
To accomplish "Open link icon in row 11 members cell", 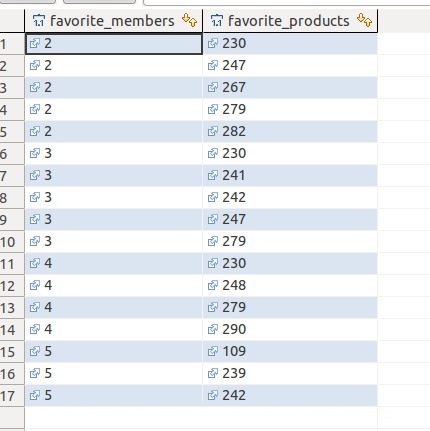I will pyautogui.click(x=35, y=263).
